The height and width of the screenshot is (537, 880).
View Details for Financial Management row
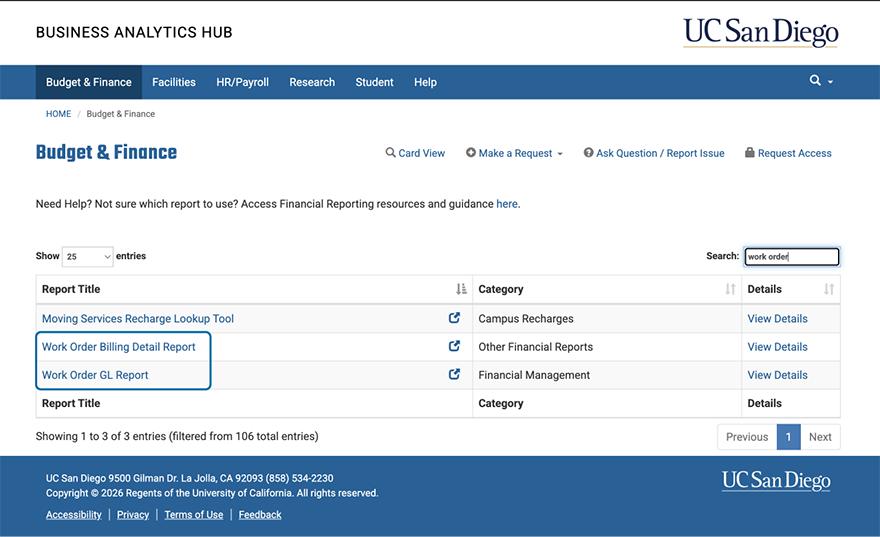point(777,375)
